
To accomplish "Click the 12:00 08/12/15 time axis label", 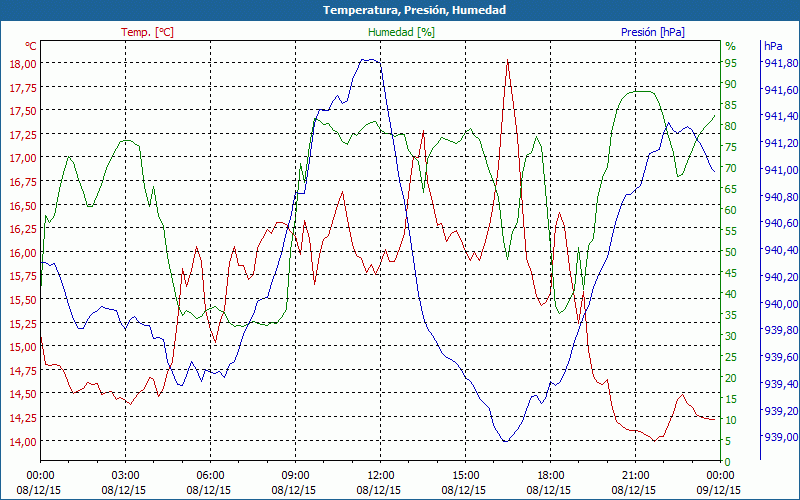I will (379, 483).
